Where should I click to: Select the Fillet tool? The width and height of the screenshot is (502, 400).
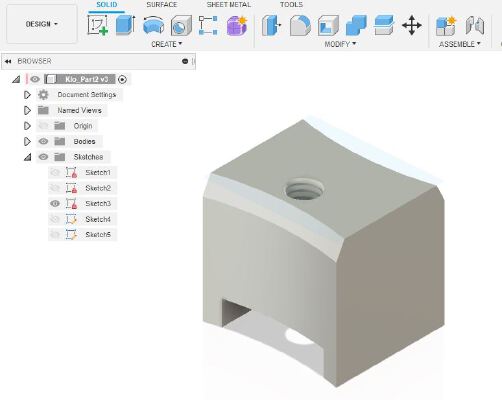(x=300, y=25)
